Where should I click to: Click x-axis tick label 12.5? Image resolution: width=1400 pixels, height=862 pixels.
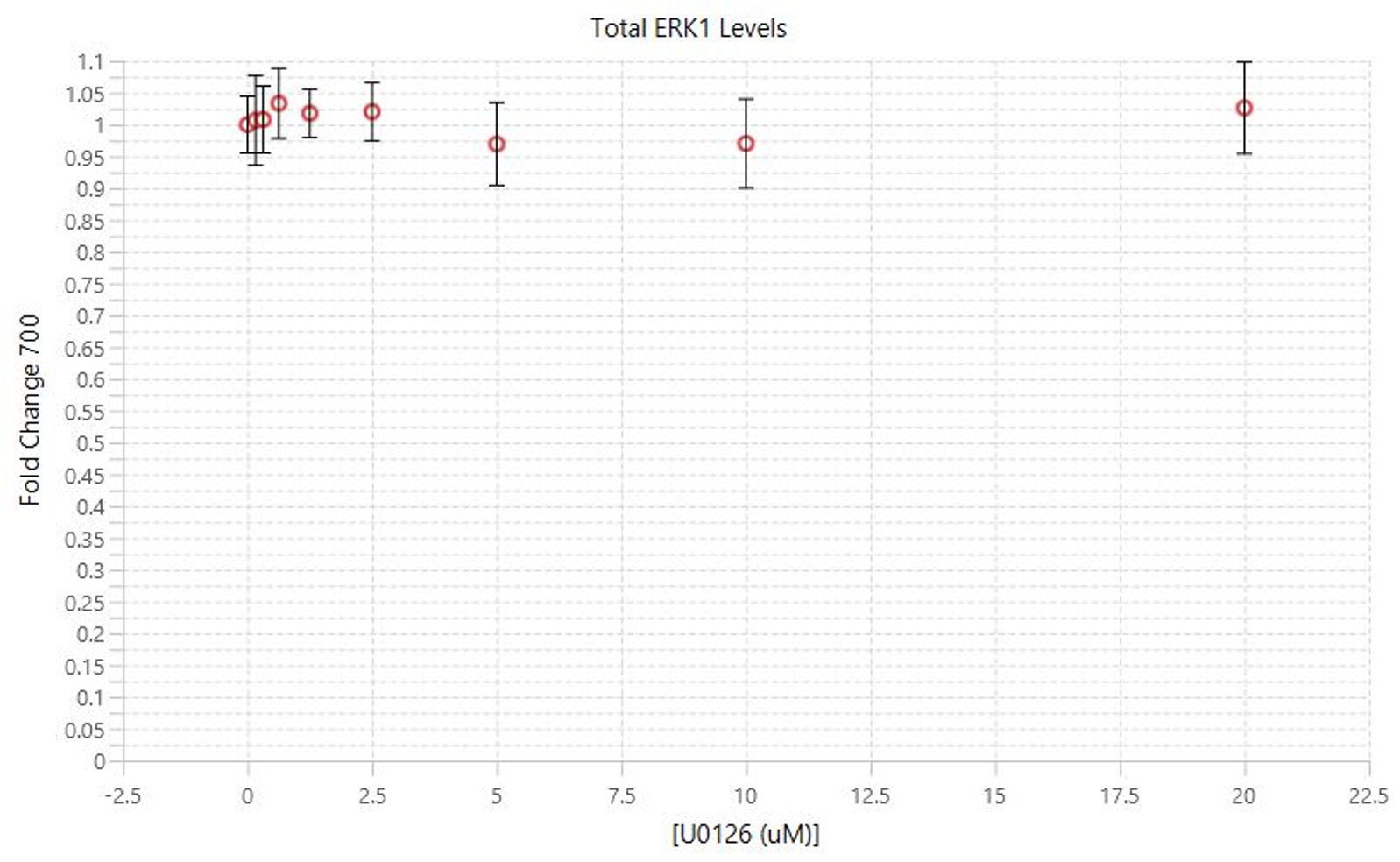871,795
